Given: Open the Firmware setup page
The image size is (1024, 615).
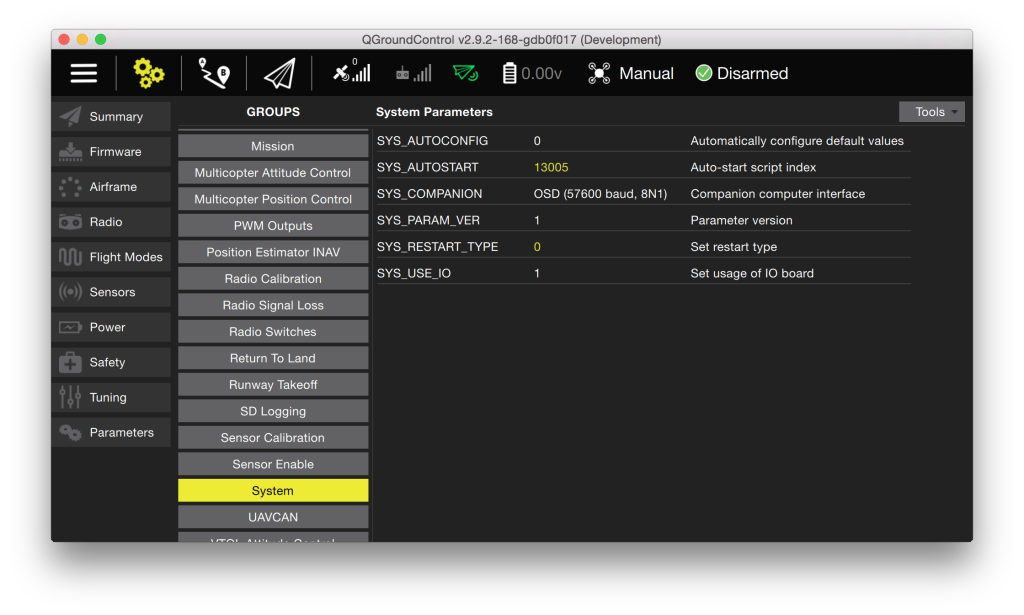Looking at the screenshot, I should 111,152.
